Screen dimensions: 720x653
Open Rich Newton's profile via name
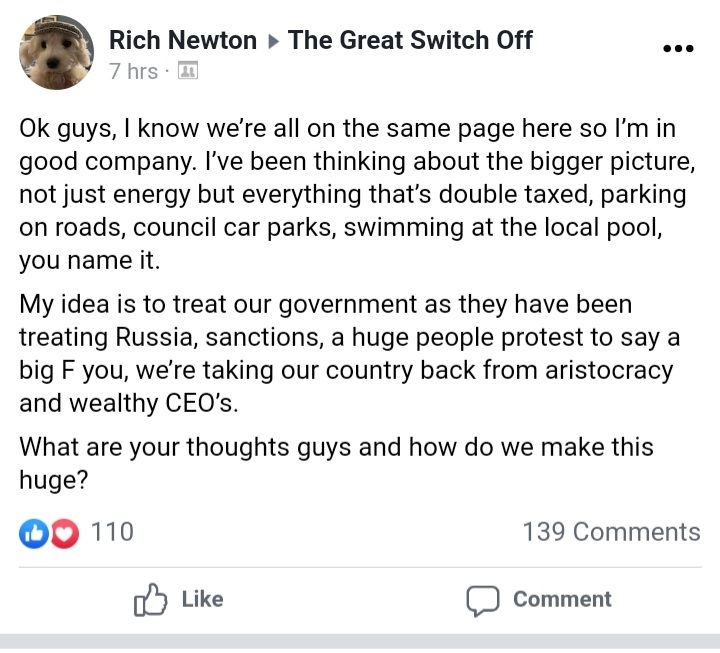(182, 40)
